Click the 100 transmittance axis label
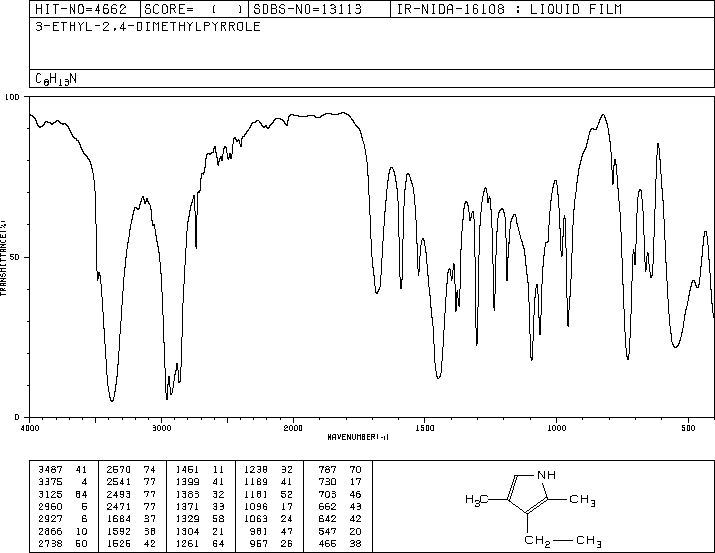715x553 pixels. [x=12, y=97]
